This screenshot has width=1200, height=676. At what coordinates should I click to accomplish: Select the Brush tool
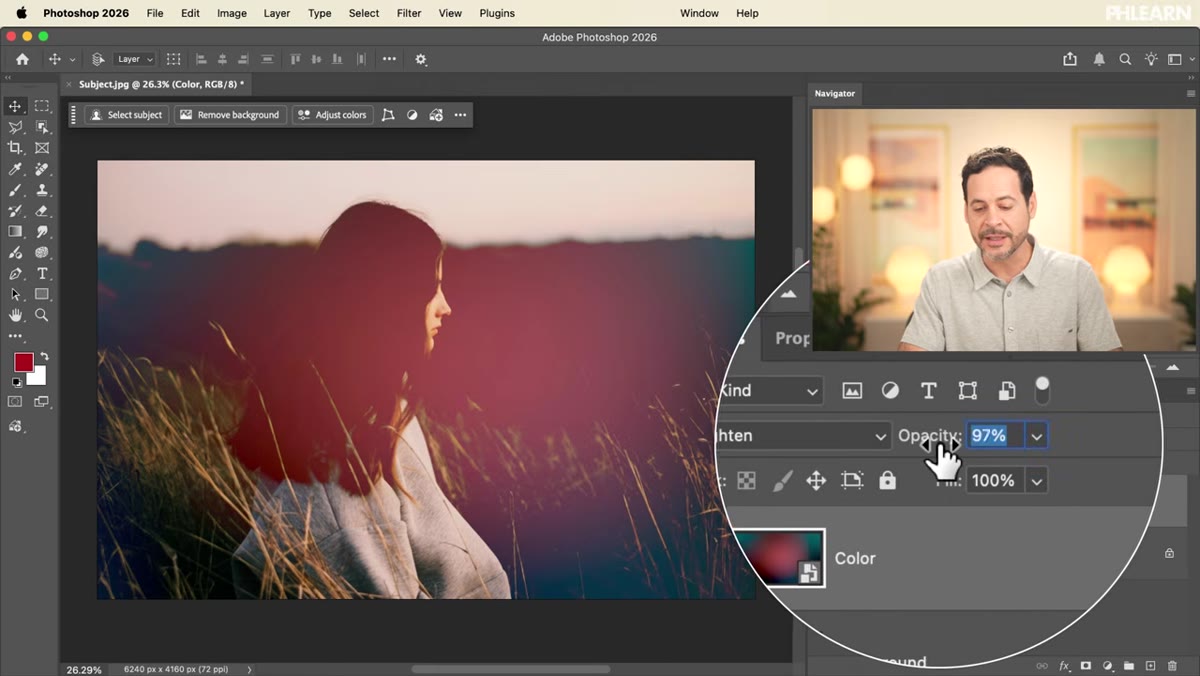[15, 190]
